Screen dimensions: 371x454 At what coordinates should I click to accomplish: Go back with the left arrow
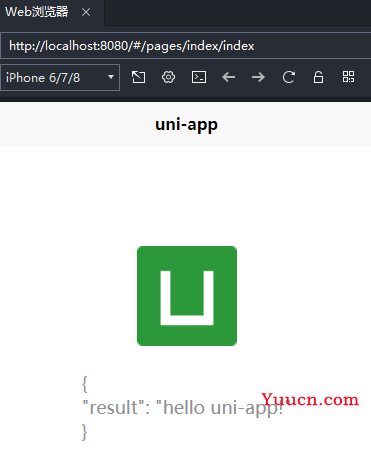[x=229, y=77]
